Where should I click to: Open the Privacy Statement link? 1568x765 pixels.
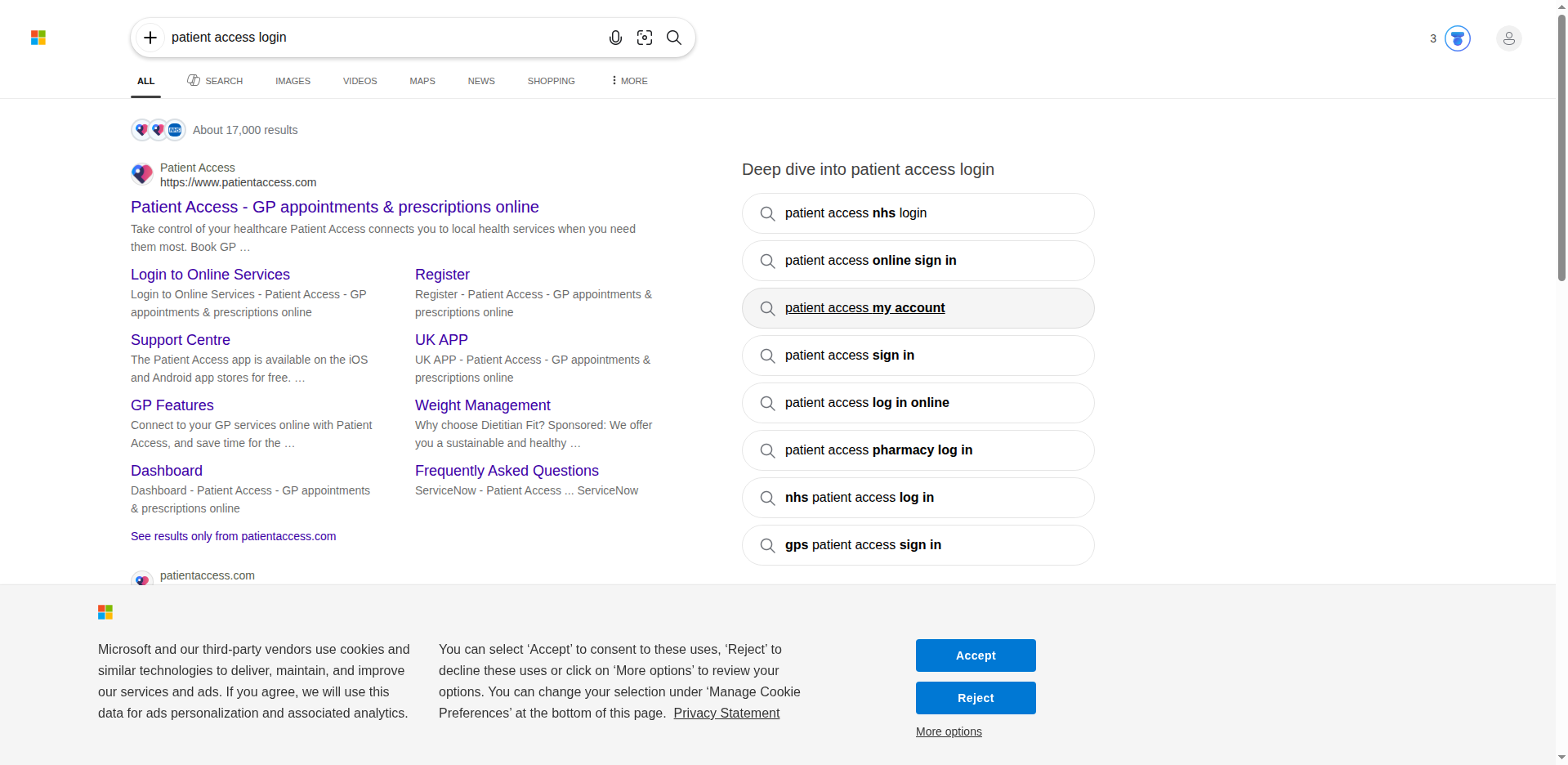[726, 714]
